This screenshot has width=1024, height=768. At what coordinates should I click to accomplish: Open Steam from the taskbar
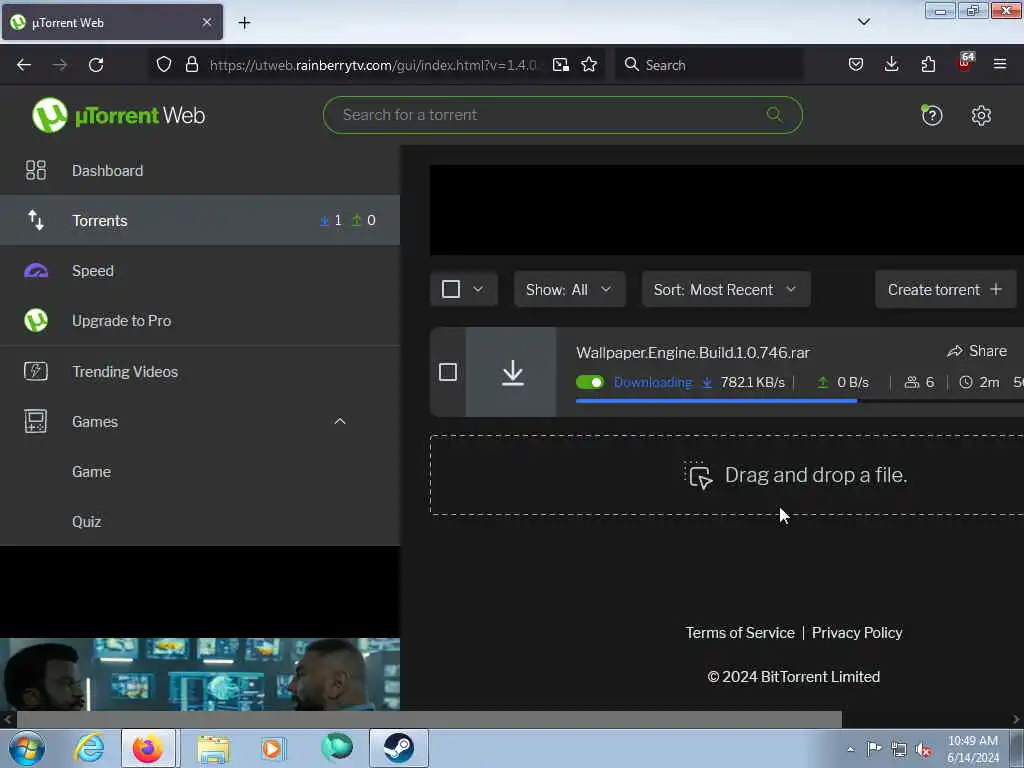pyautogui.click(x=398, y=748)
